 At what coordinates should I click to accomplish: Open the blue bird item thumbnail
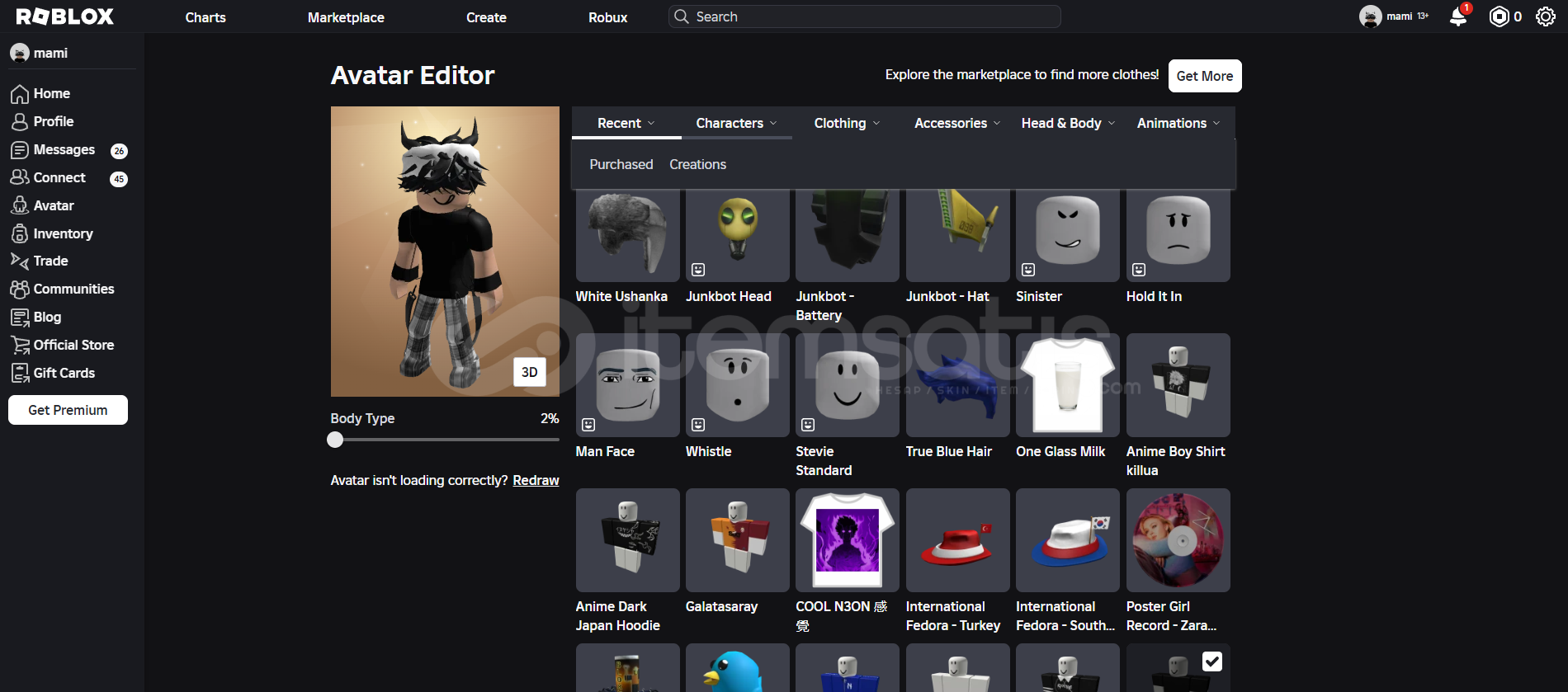tap(738, 668)
